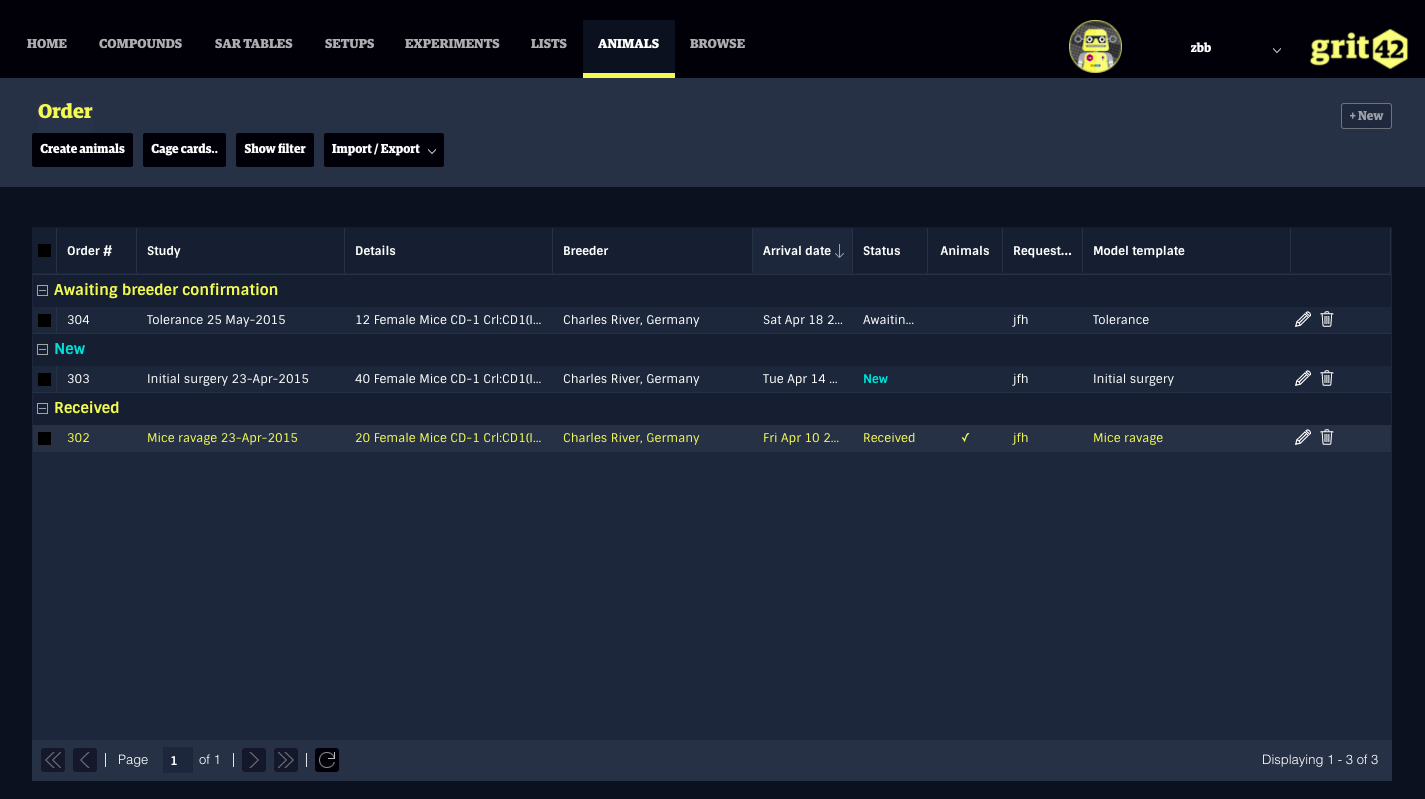Go to the next page using the arrow icon

coord(254,760)
